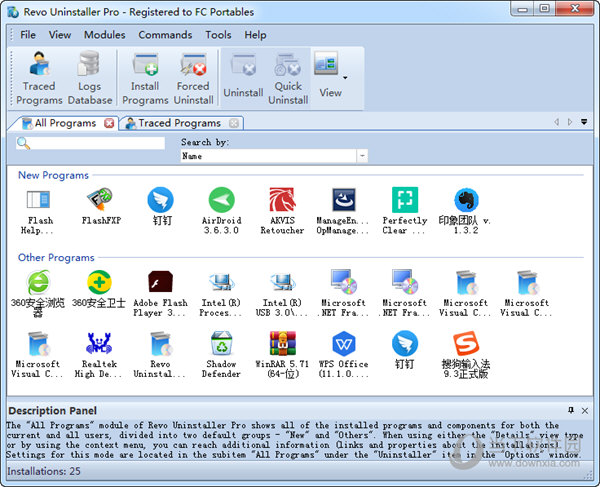Click the Uninstall toolbar button
The width and height of the screenshot is (600, 487).
(x=243, y=78)
